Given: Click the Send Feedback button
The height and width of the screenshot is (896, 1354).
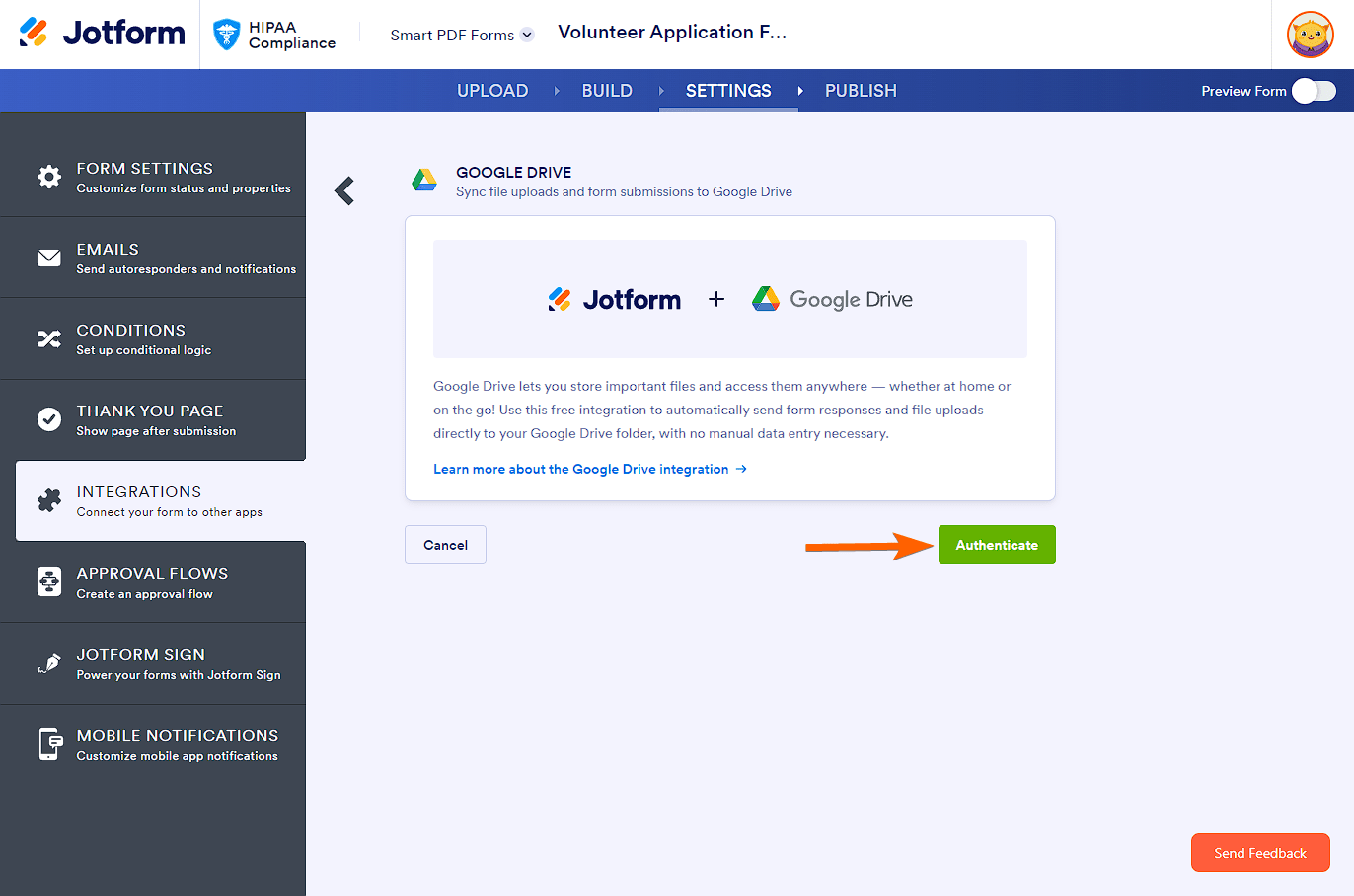Looking at the screenshot, I should [1260, 853].
